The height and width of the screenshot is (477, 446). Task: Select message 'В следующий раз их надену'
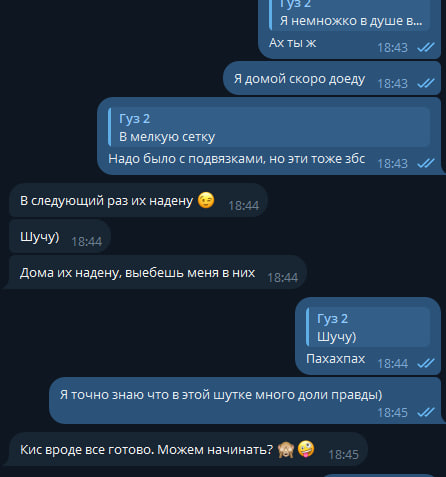point(138,200)
